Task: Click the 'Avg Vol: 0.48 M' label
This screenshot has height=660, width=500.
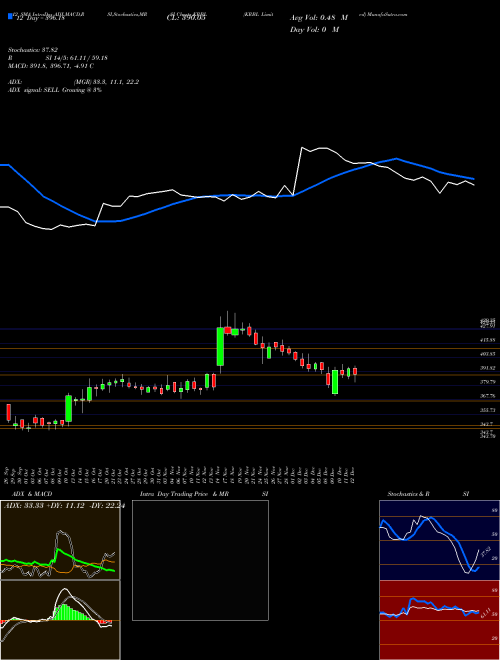Action: click(319, 18)
